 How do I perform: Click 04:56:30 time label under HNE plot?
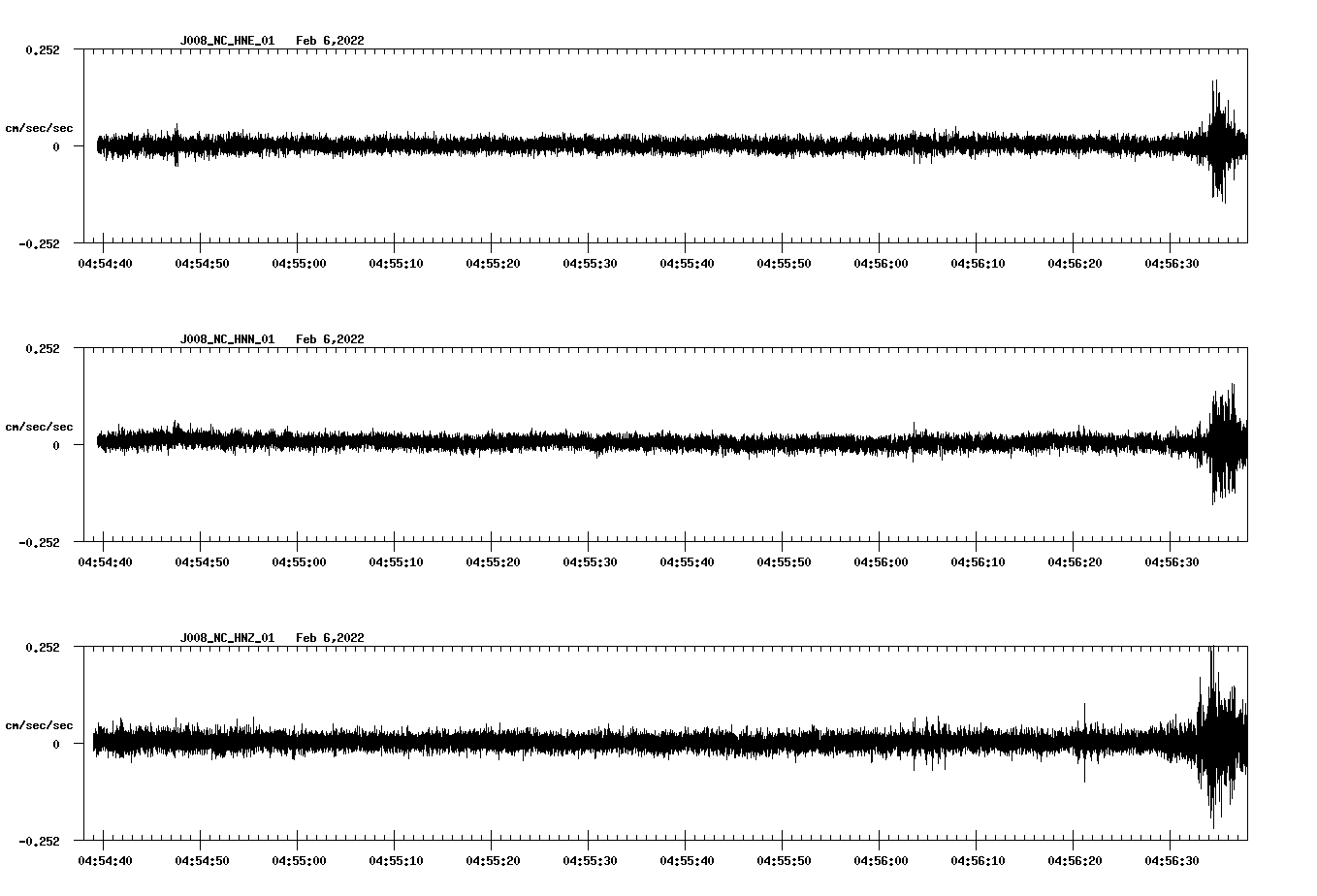pyautogui.click(x=1172, y=264)
